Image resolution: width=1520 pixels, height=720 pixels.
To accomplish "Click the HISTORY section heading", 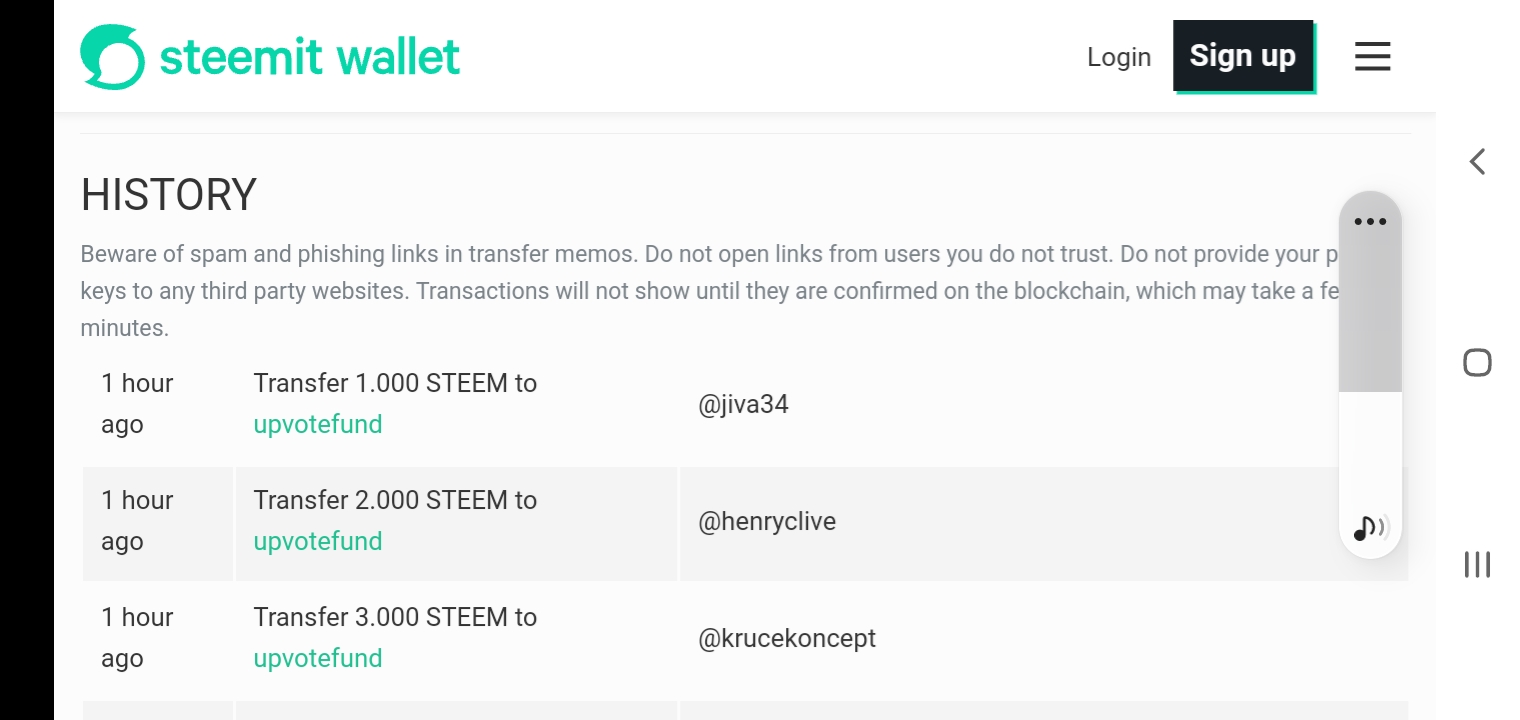I will 169,195.
